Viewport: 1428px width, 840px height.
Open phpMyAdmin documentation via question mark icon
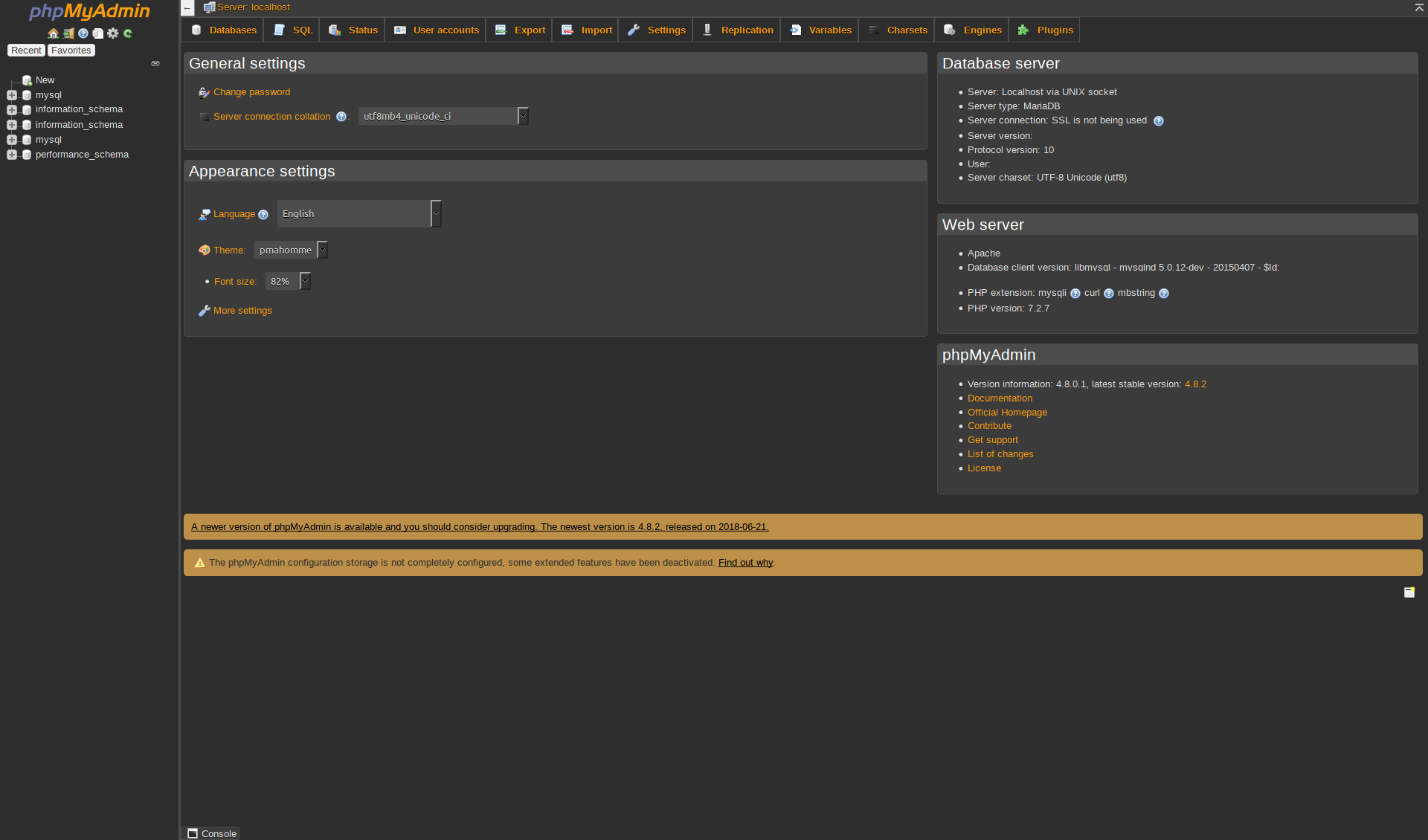(x=83, y=33)
